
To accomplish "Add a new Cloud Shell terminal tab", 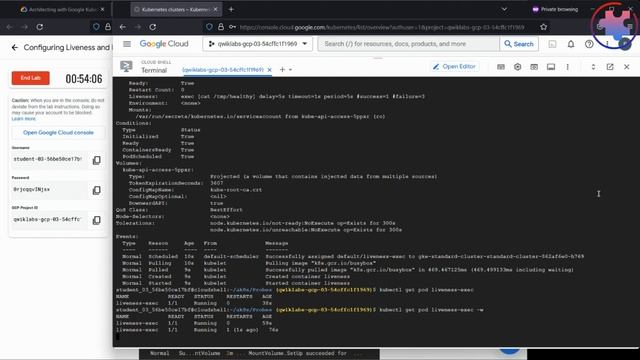I will 282,70.
